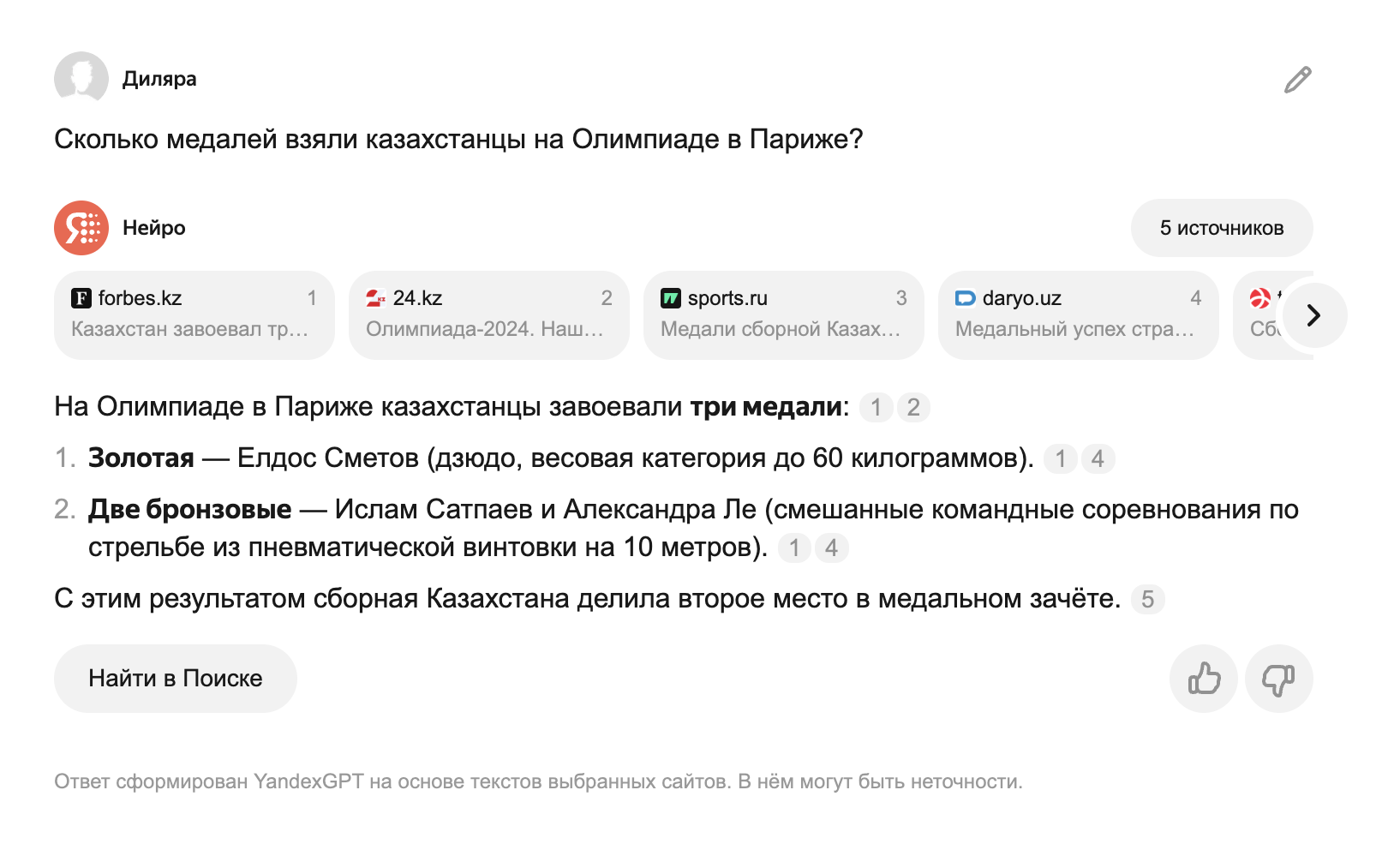Click citation 1 after '10 метров'
This screenshot has width=1400, height=862.
(x=794, y=548)
